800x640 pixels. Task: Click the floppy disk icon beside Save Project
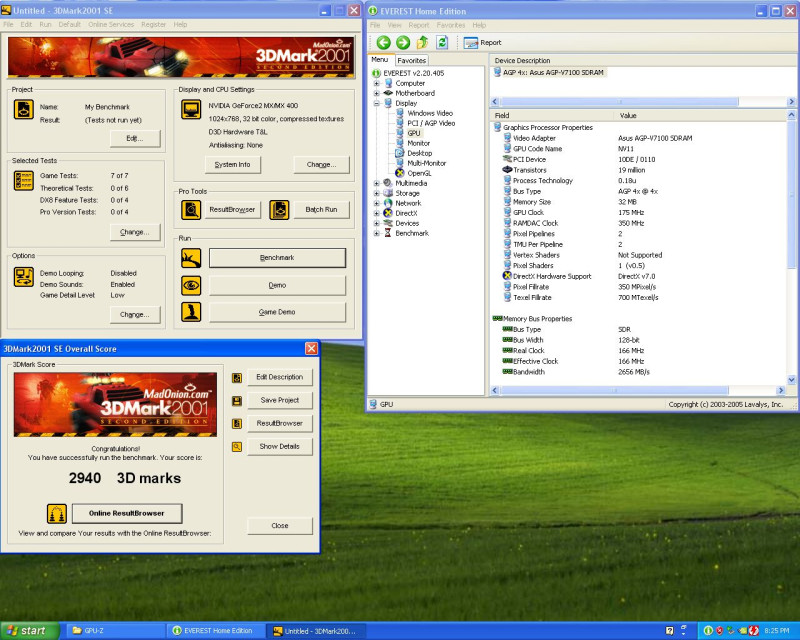tap(237, 400)
